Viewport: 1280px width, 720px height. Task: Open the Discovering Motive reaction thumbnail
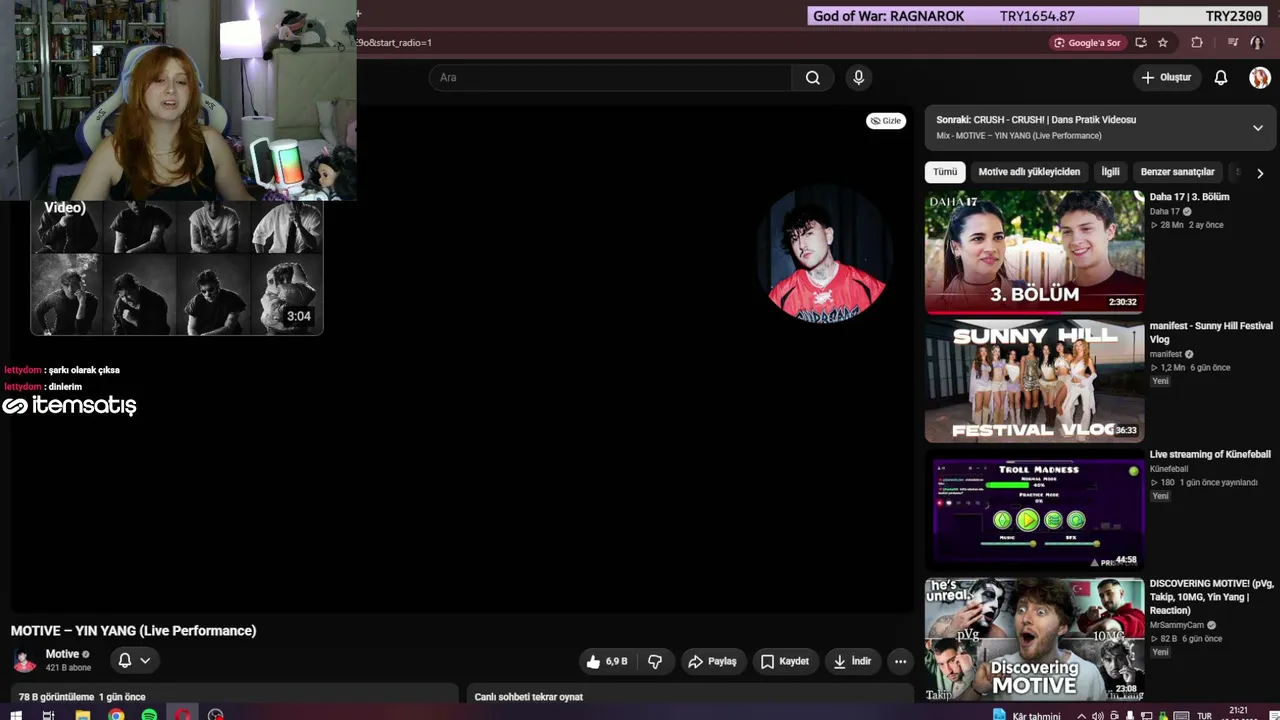[1034, 639]
